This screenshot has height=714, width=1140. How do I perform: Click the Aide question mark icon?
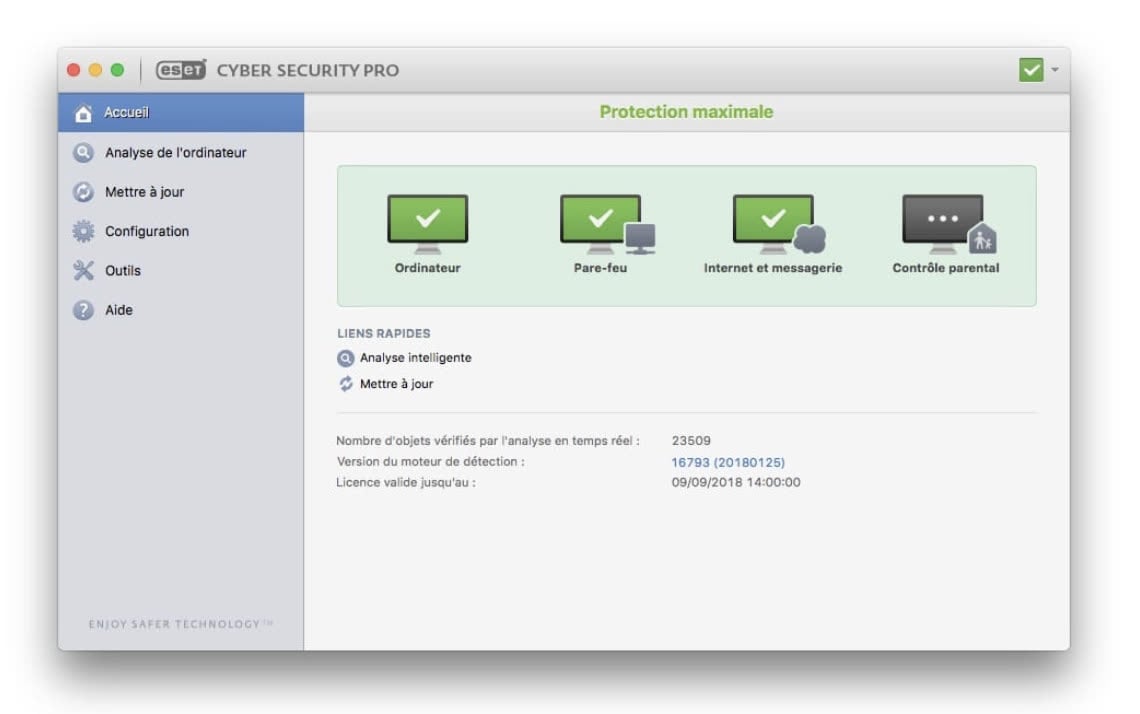point(84,310)
